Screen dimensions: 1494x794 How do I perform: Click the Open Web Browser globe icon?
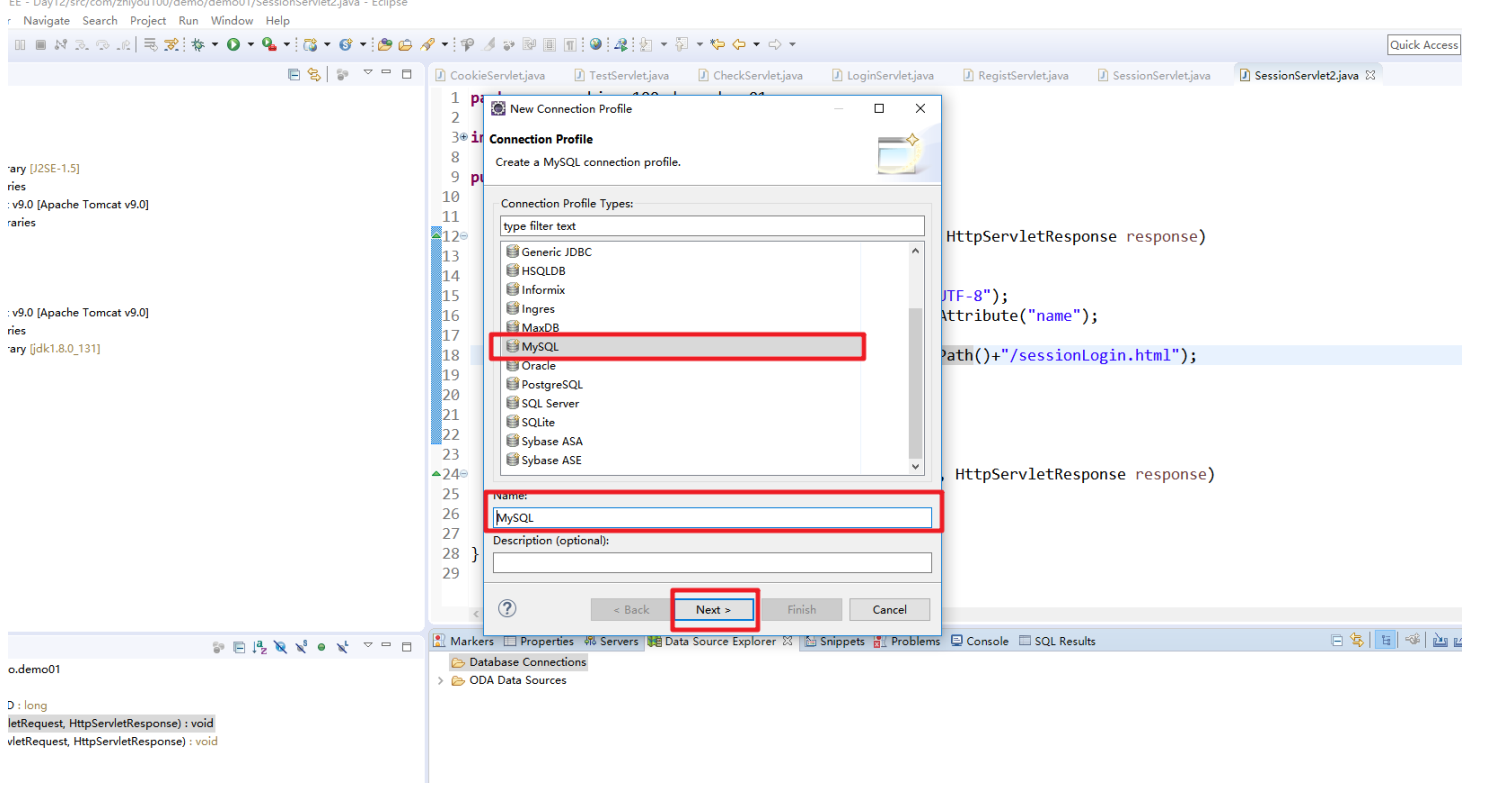[595, 44]
